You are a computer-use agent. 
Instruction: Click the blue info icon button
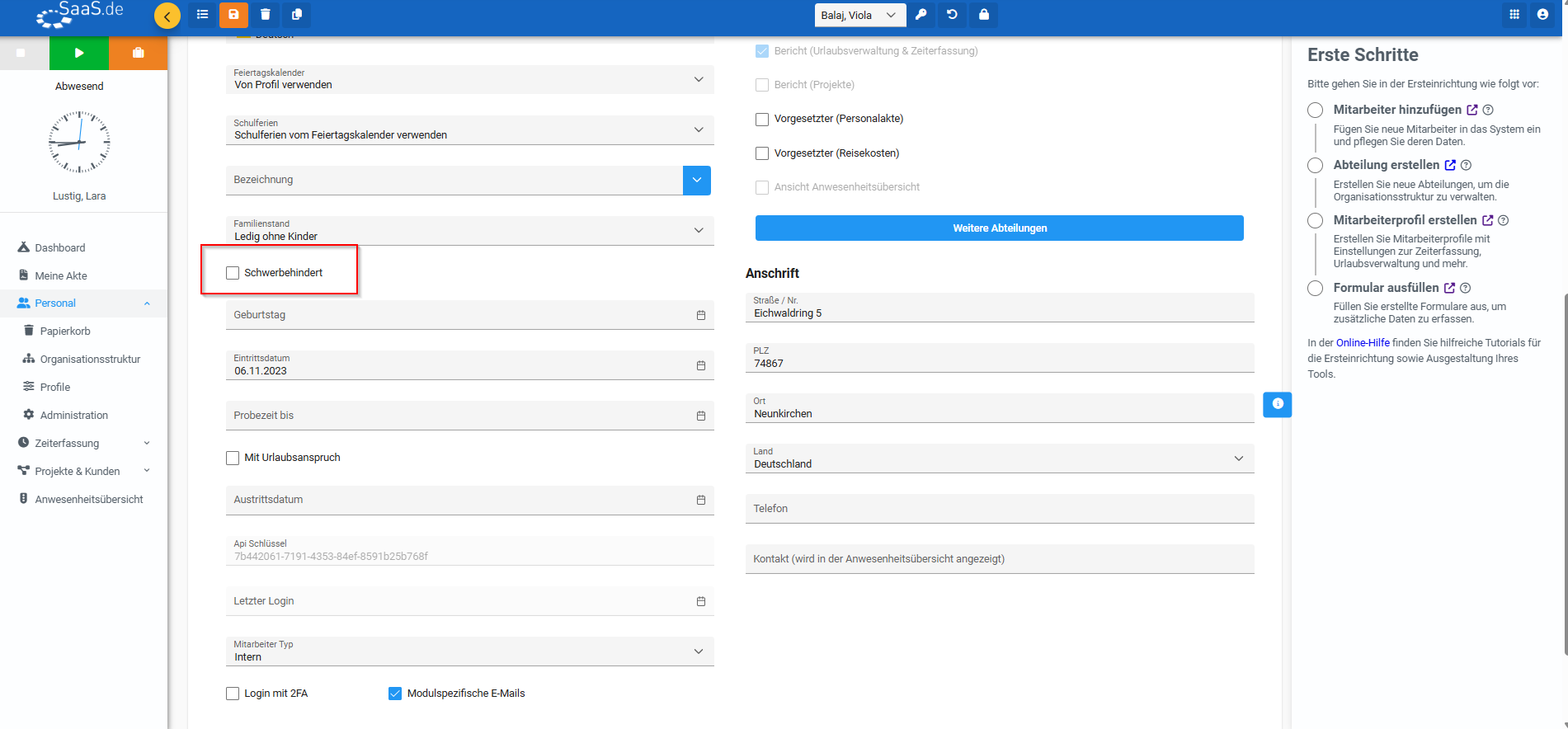click(x=1277, y=404)
